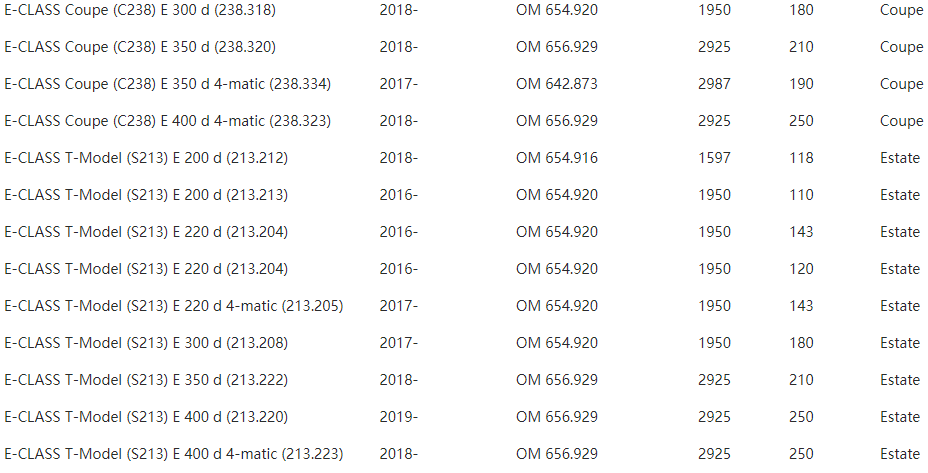Screen dimensions: 928x473
Task: Click the 2019- year cell
Action: (x=399, y=417)
